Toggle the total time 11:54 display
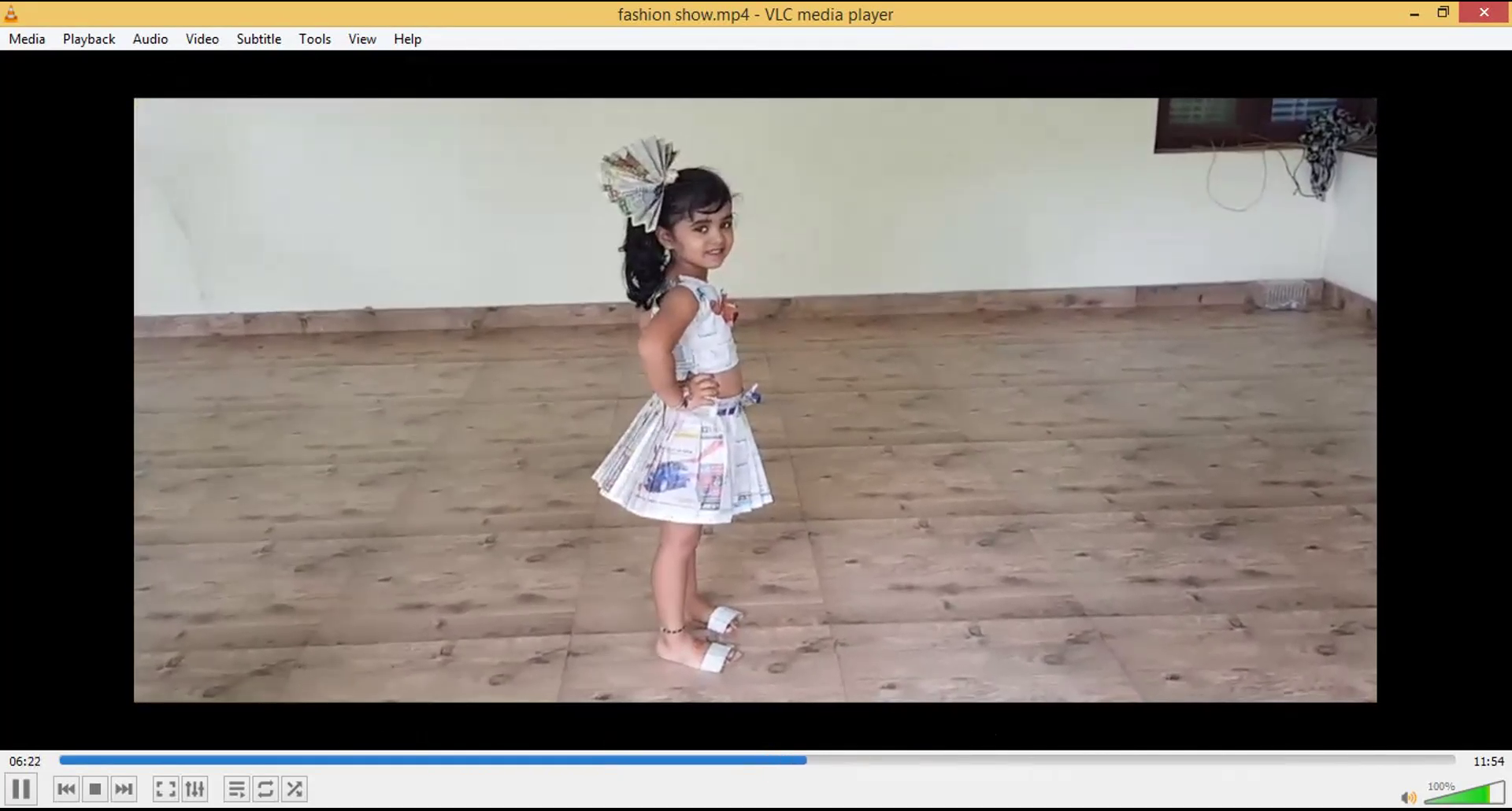The width and height of the screenshot is (1512, 811). (x=1488, y=761)
